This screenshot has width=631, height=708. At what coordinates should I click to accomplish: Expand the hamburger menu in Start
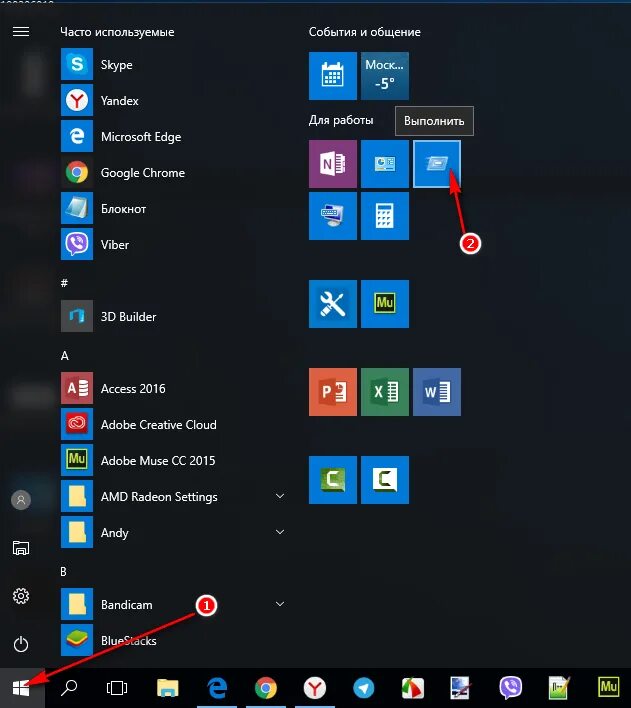(21, 32)
